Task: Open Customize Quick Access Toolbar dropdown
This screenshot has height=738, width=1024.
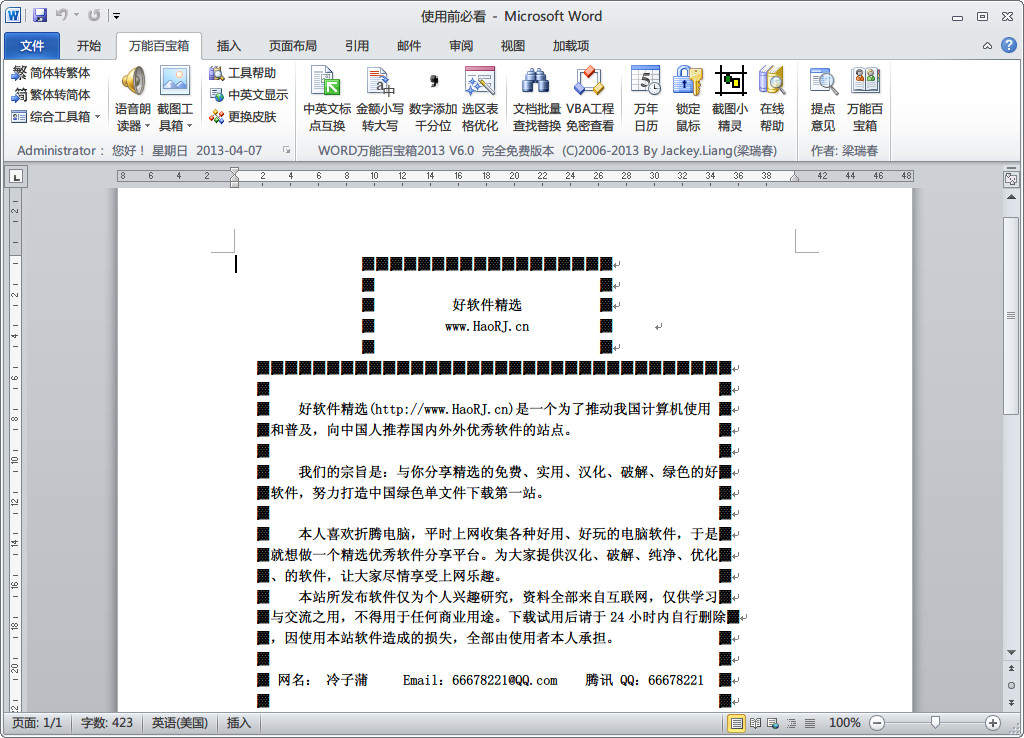Action: tap(116, 16)
